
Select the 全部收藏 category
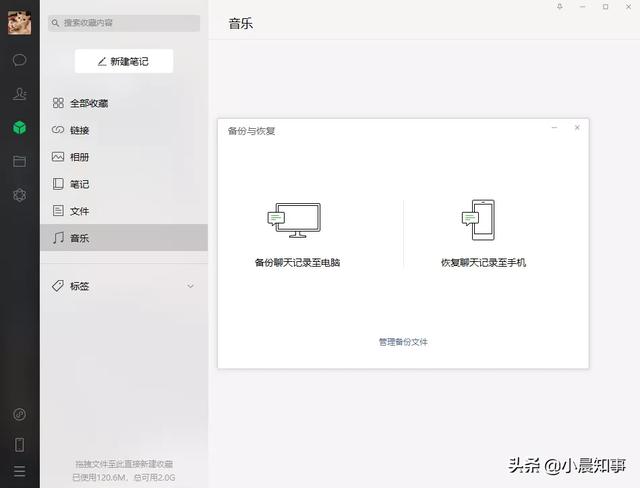[124, 103]
